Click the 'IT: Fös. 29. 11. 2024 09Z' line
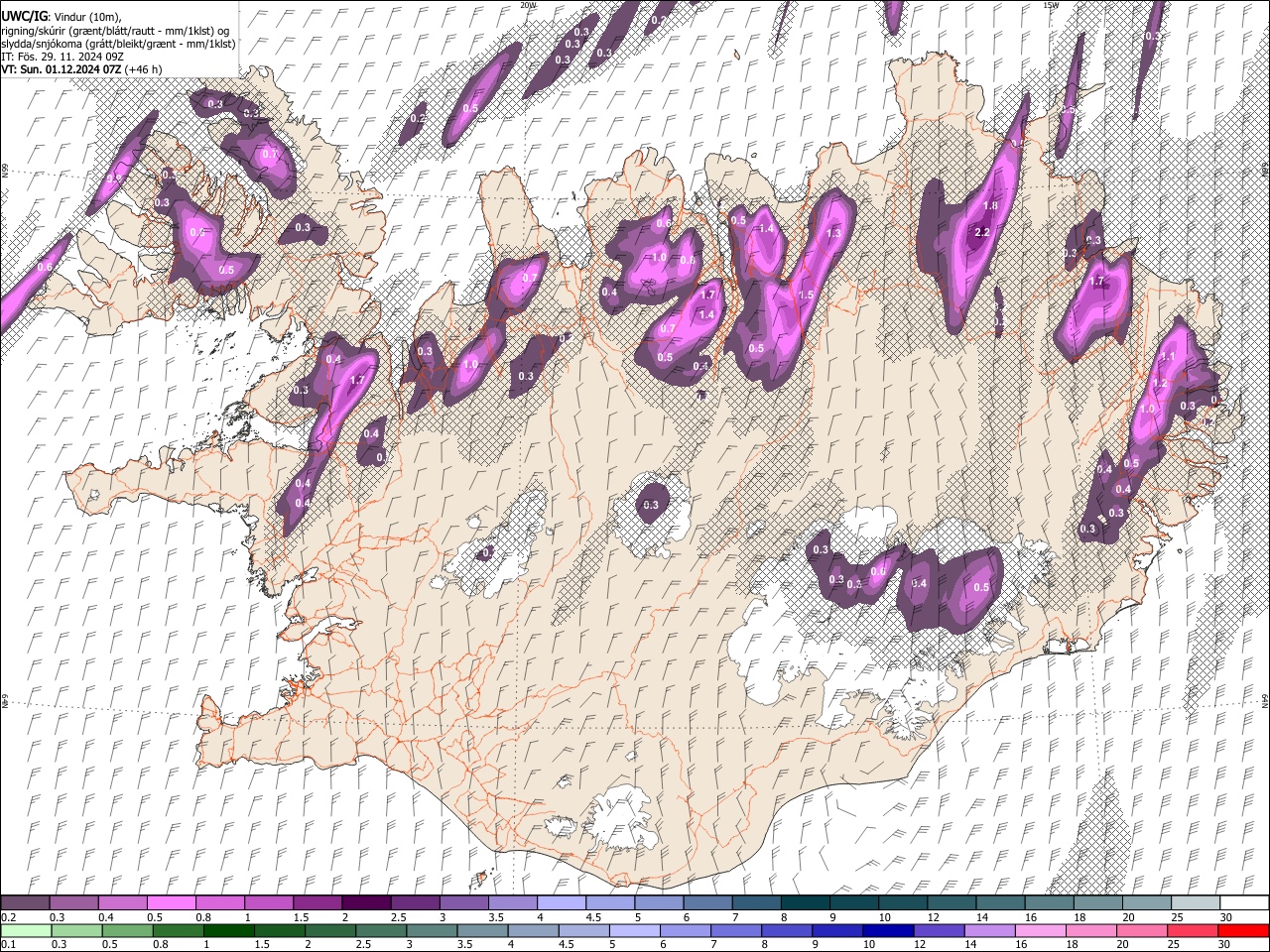Screen dimensions: 1270x952 point(62,57)
